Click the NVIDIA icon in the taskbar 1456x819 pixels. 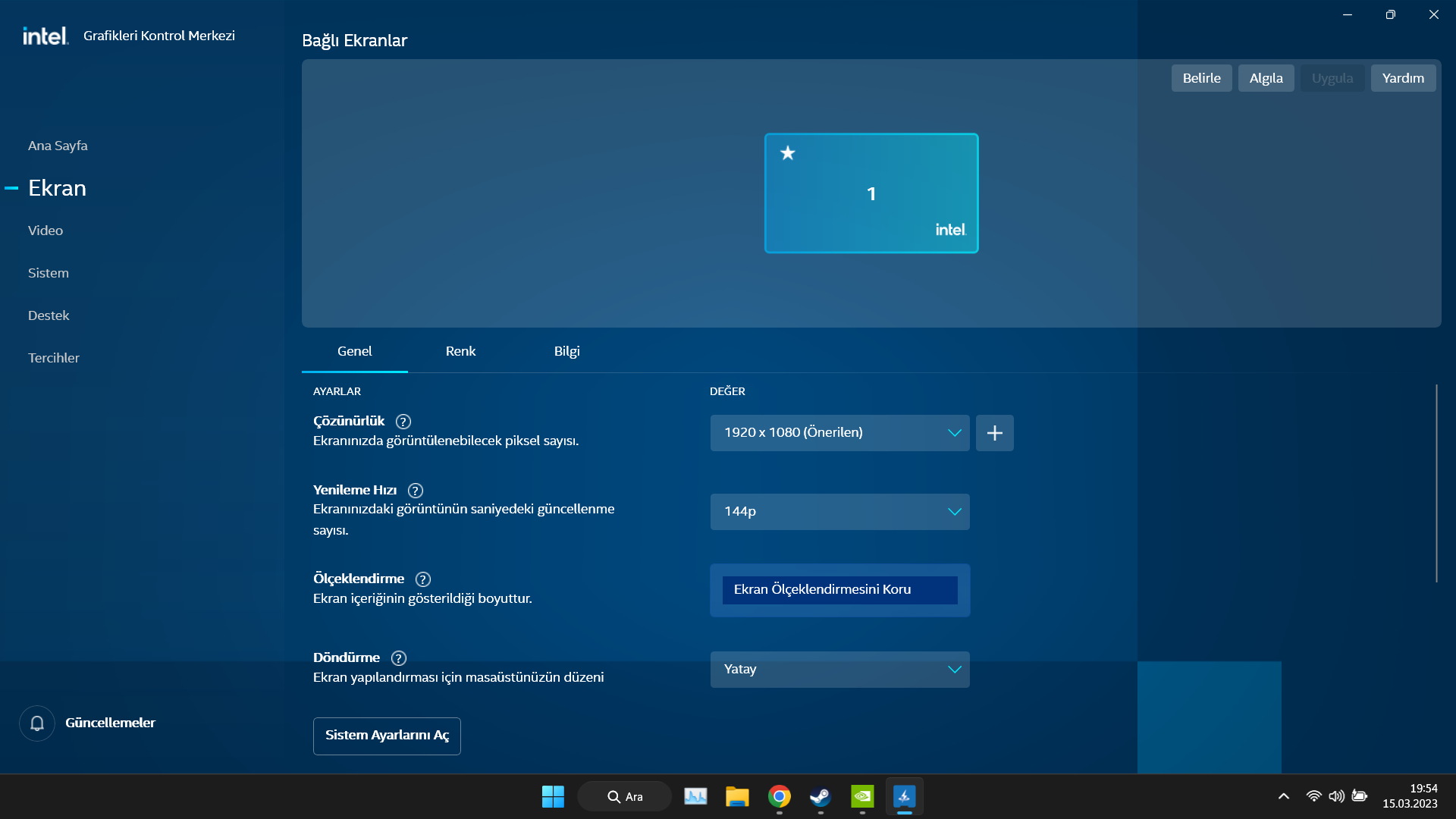[x=862, y=796]
